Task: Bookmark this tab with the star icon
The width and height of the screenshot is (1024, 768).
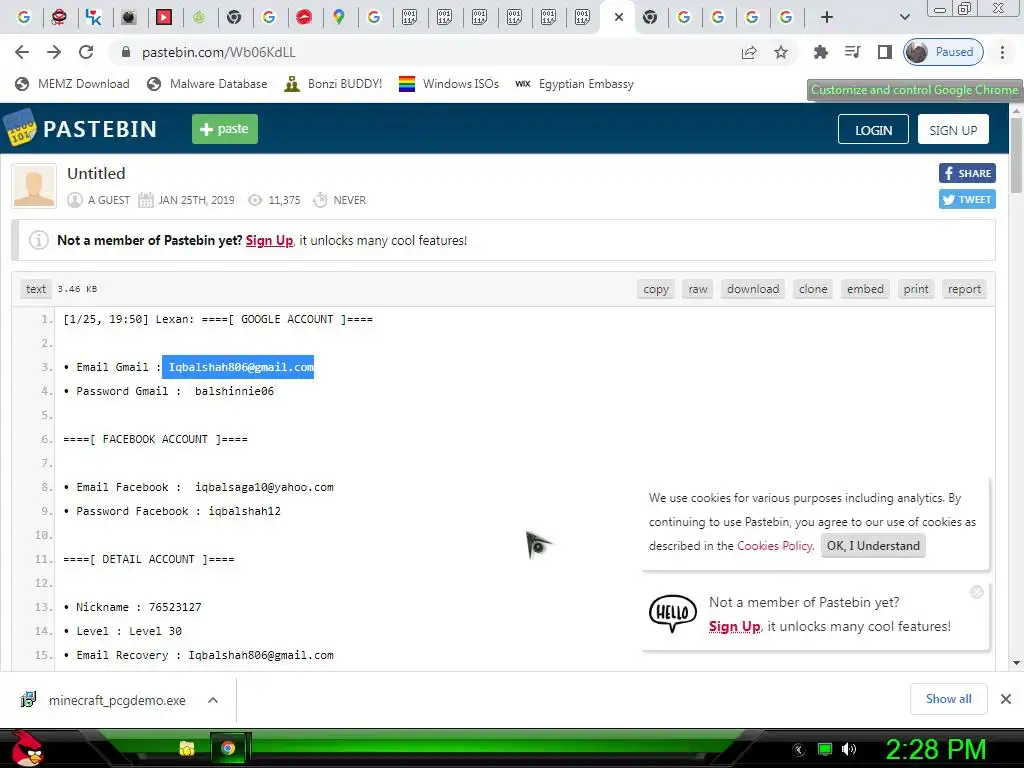Action: 780,52
